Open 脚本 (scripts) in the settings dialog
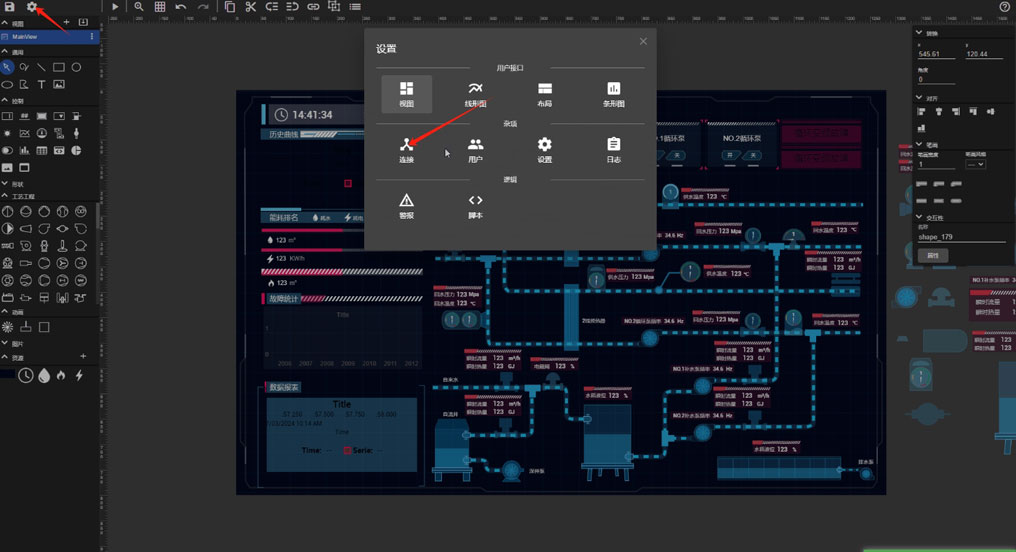 coord(475,206)
